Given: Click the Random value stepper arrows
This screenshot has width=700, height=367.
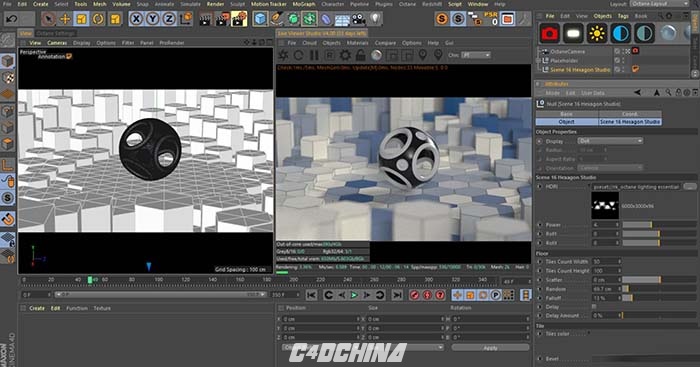Looking at the screenshot, I should pyautogui.click(x=619, y=289).
